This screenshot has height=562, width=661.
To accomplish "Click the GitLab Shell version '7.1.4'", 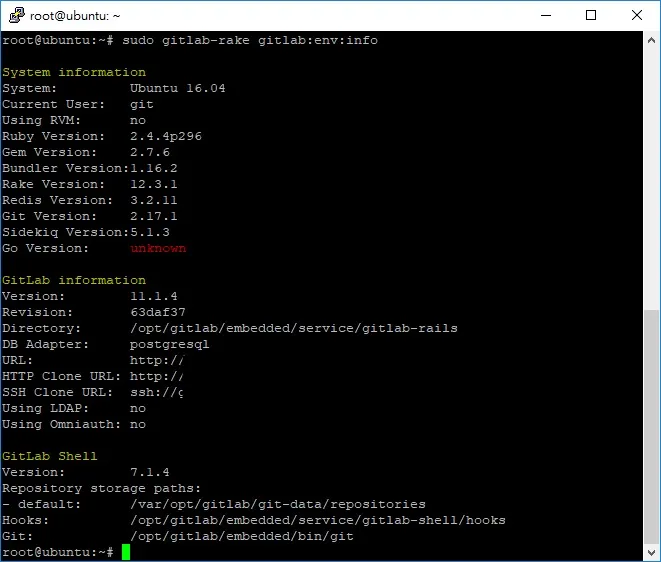I will 150,472.
